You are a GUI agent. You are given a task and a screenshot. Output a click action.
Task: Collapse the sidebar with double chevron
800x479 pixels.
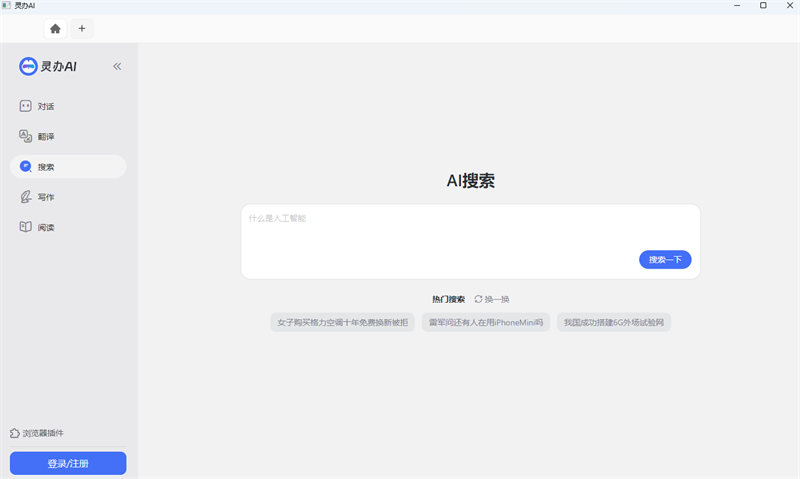click(x=117, y=66)
